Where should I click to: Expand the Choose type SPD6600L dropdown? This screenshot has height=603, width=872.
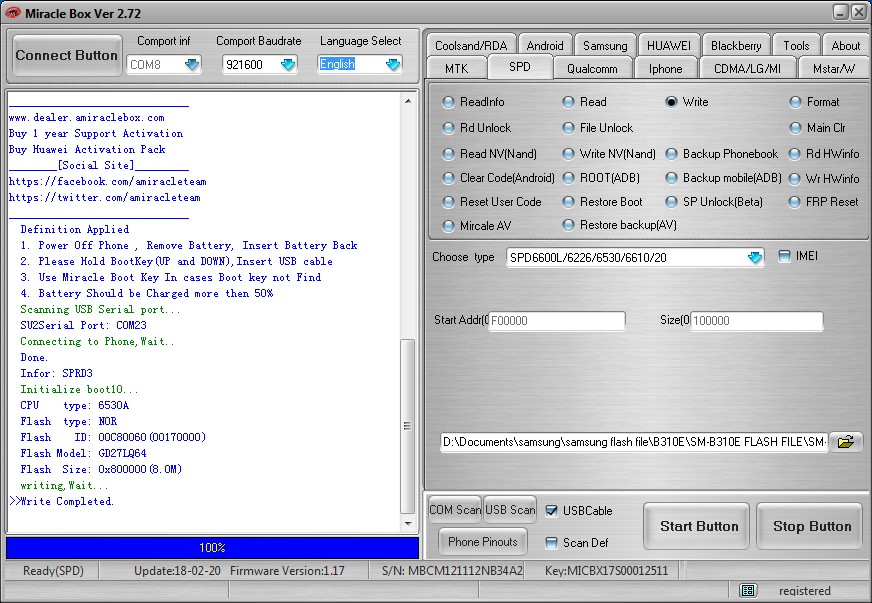tap(755, 258)
